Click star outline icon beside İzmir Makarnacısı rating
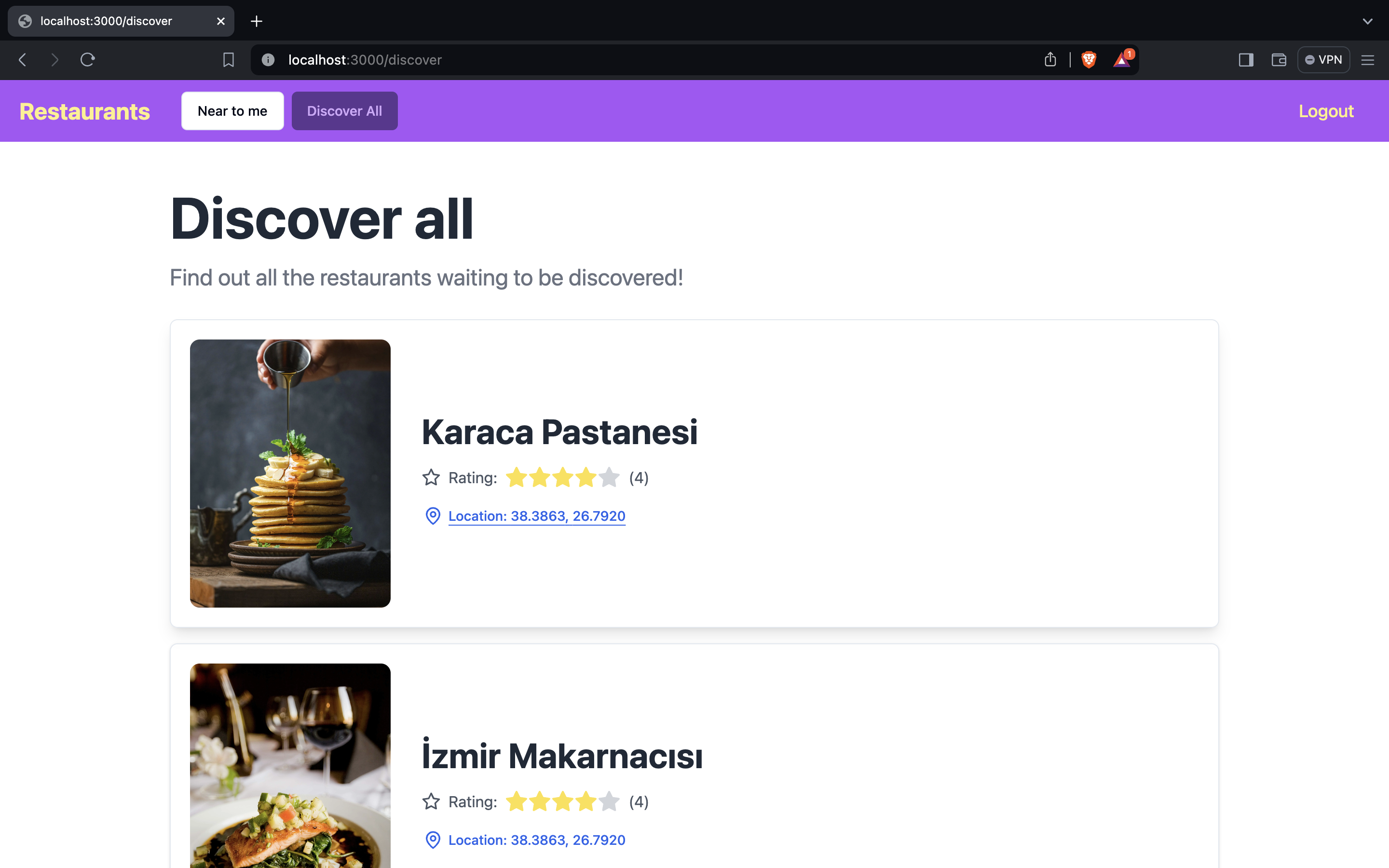Screen dimensions: 1389x868 431,801
